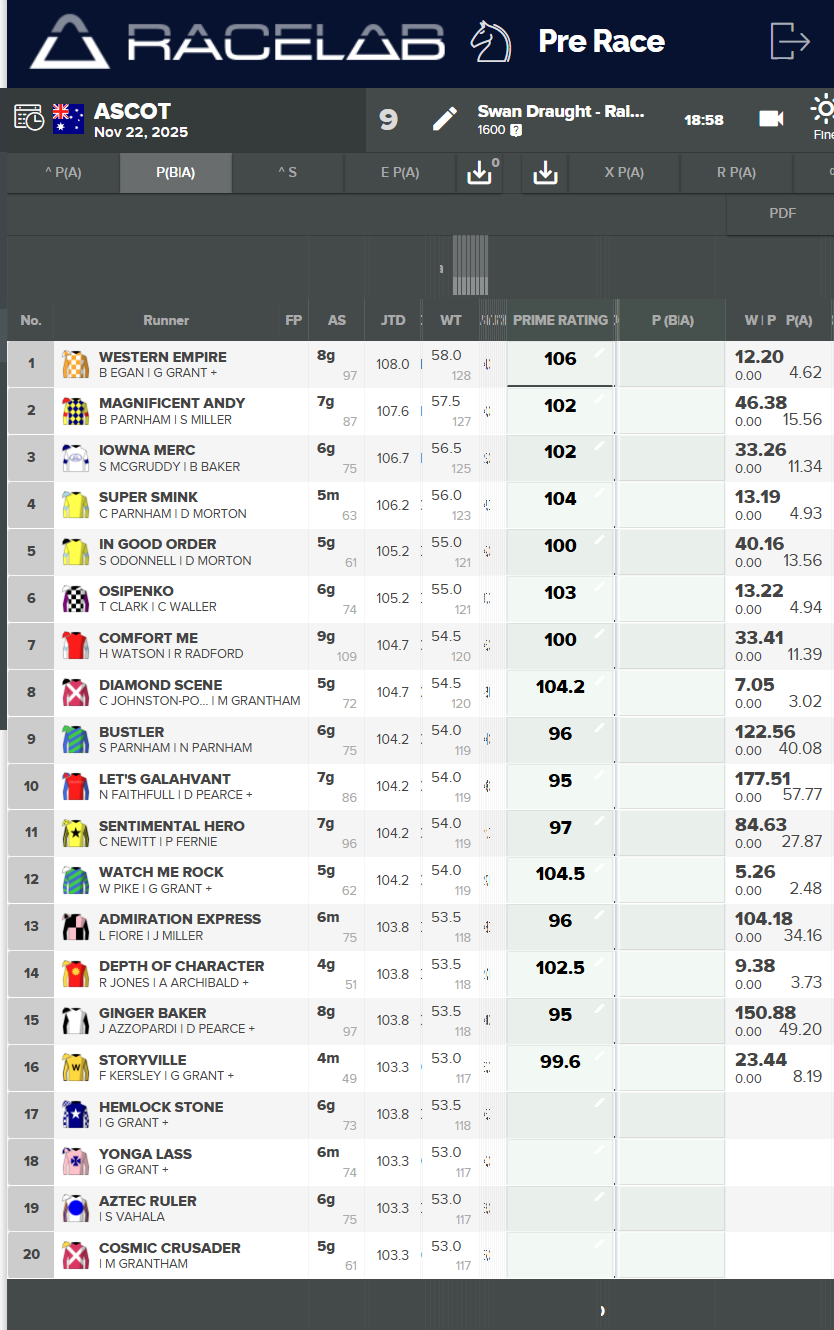
Task: Click the pencil edit icon beside race name
Action: point(445,120)
